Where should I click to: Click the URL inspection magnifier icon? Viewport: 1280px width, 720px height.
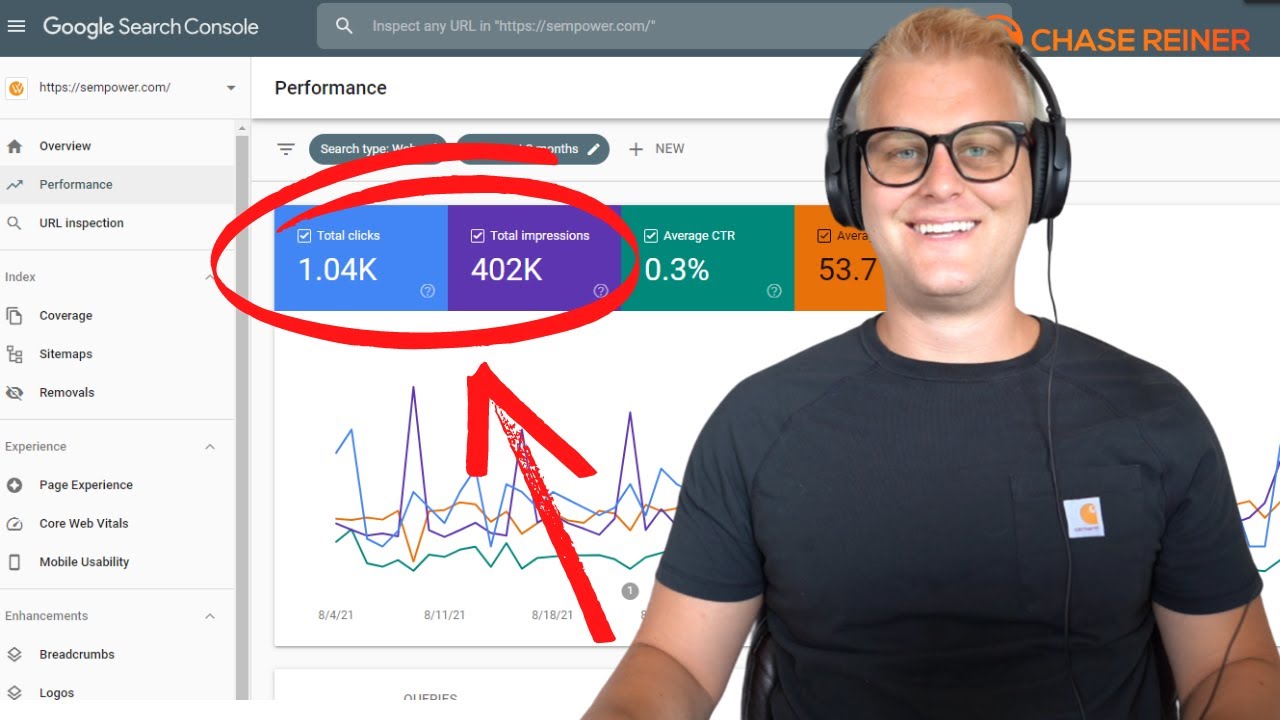[14, 223]
